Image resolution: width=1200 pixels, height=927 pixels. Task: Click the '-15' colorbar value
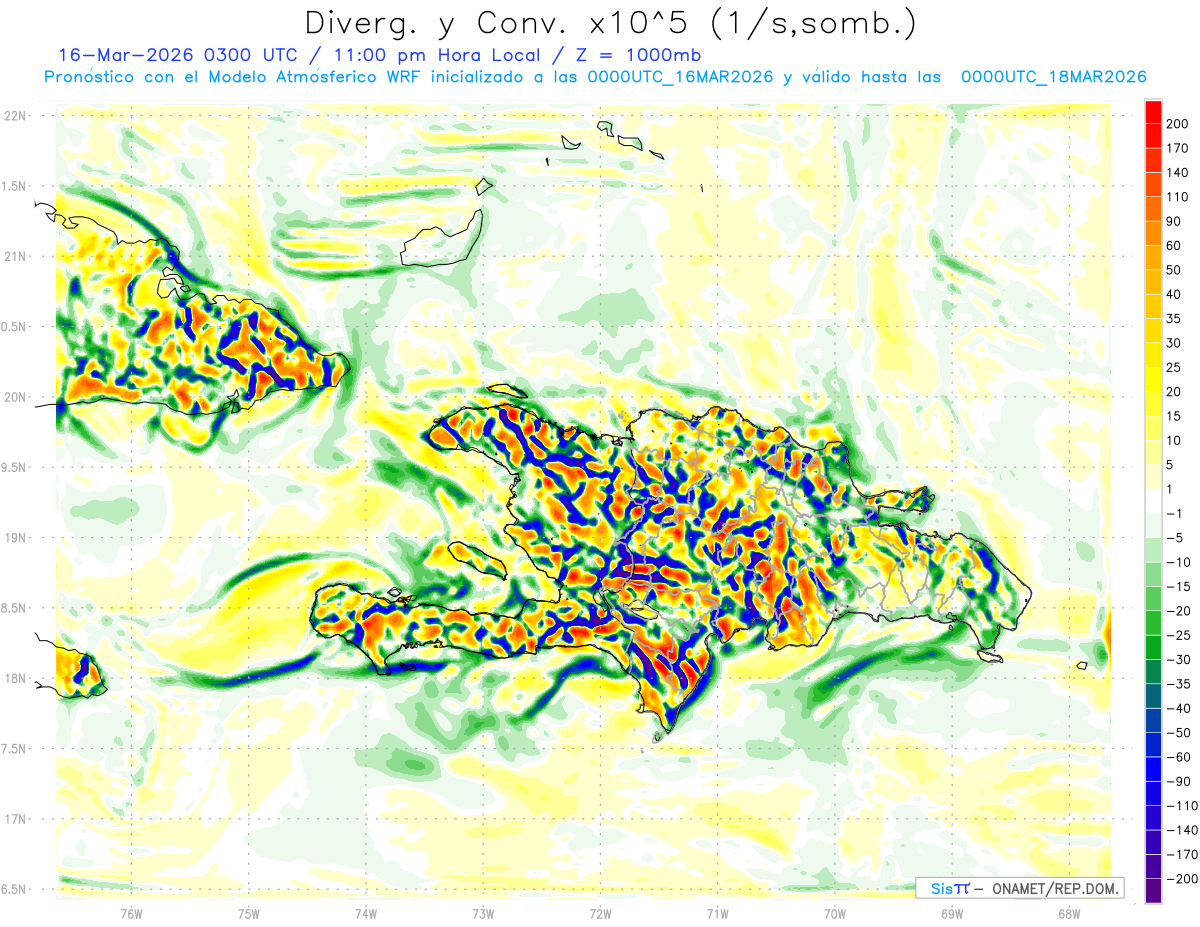coord(1177,586)
